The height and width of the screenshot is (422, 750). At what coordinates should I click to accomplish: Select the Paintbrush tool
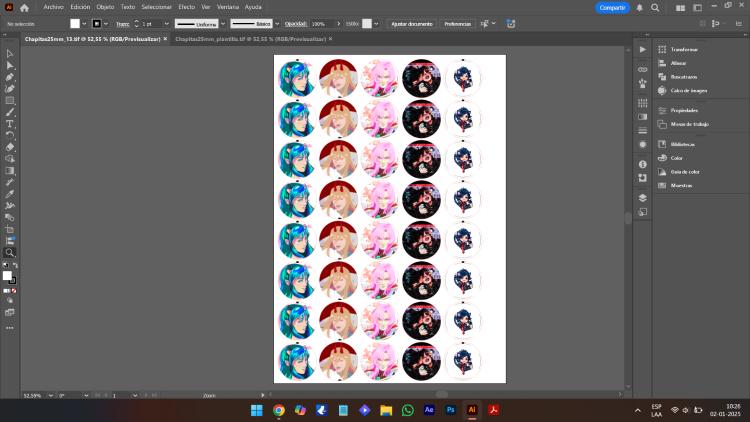click(10, 112)
